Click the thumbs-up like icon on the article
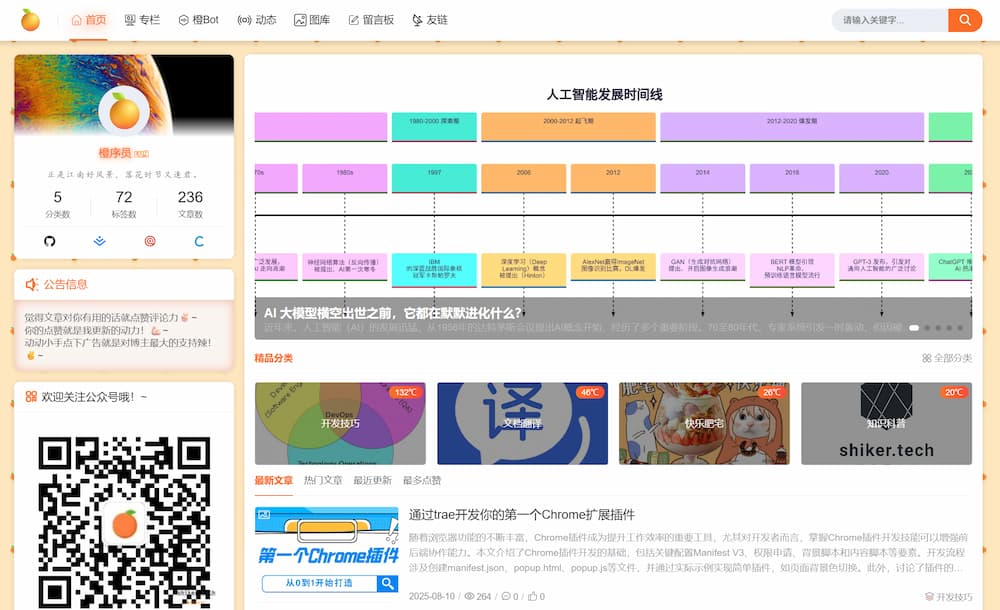 [x=534, y=595]
